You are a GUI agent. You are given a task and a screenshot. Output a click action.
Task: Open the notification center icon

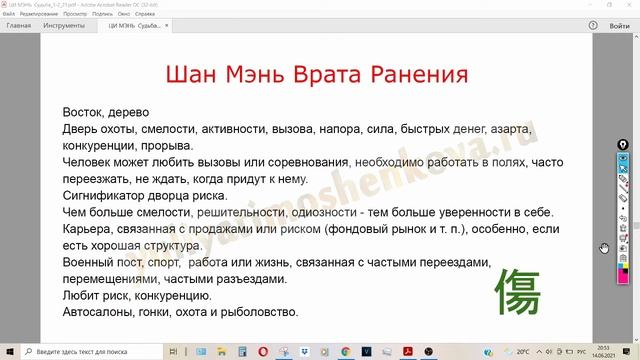pyautogui.click(x=627, y=351)
